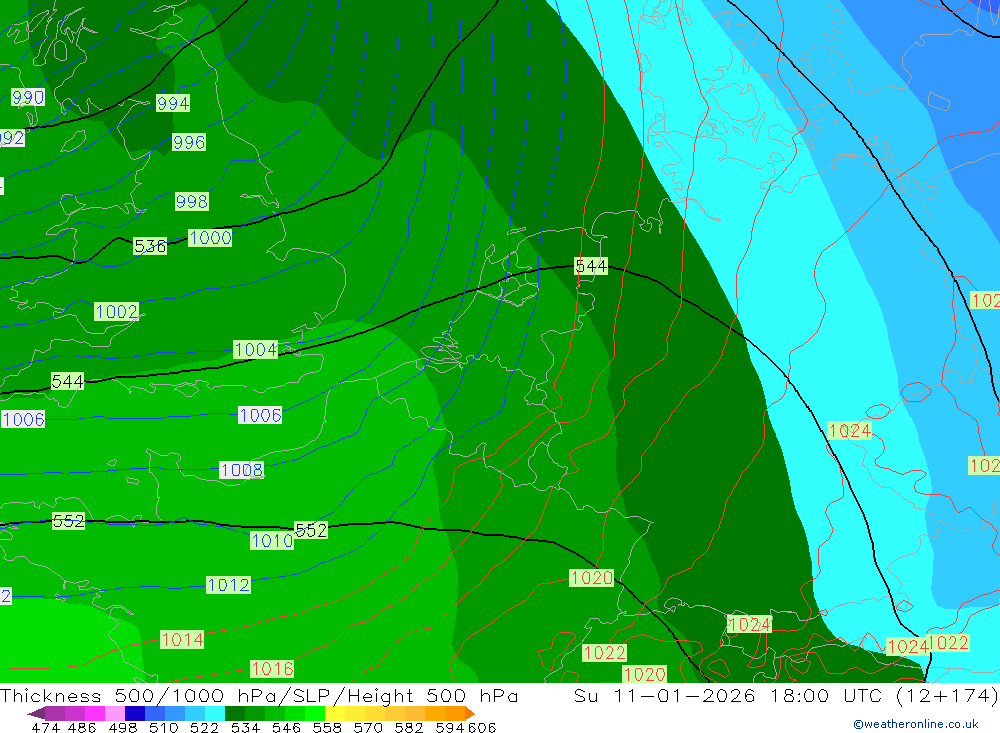Click the 998 isobar label
The image size is (1000, 733).
[192, 202]
